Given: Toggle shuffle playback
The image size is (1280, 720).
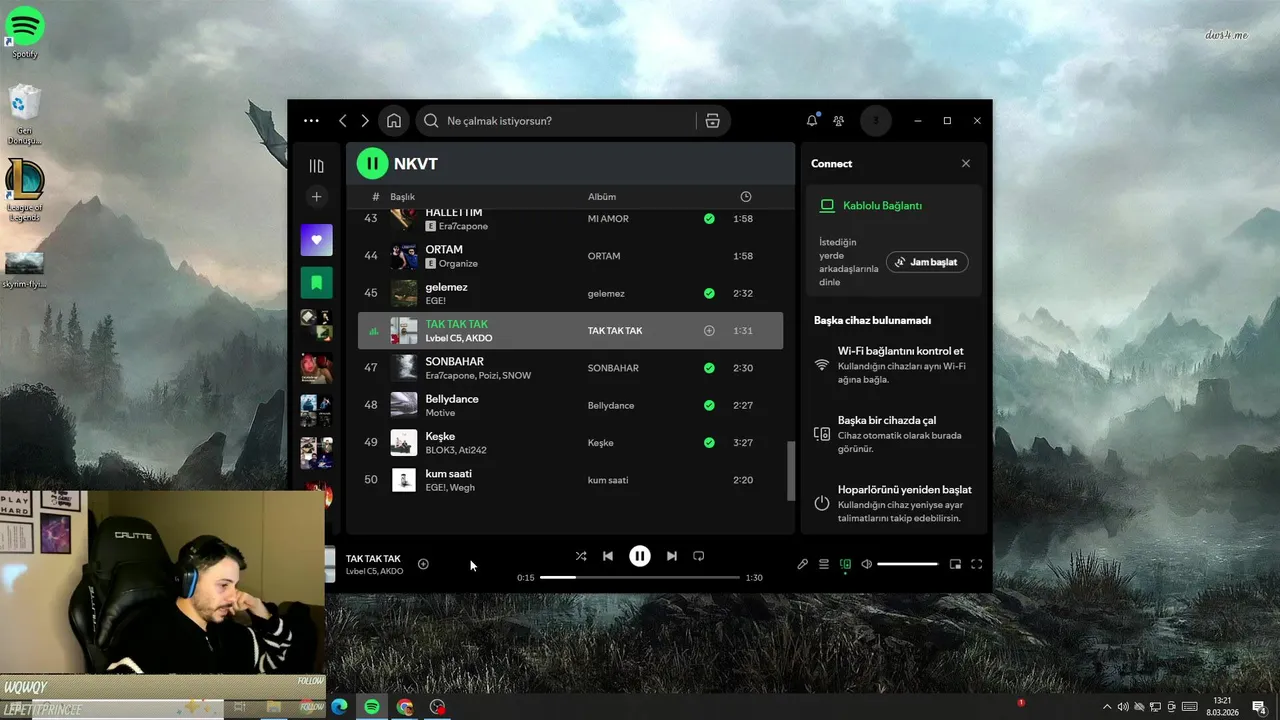Looking at the screenshot, I should point(581,556).
